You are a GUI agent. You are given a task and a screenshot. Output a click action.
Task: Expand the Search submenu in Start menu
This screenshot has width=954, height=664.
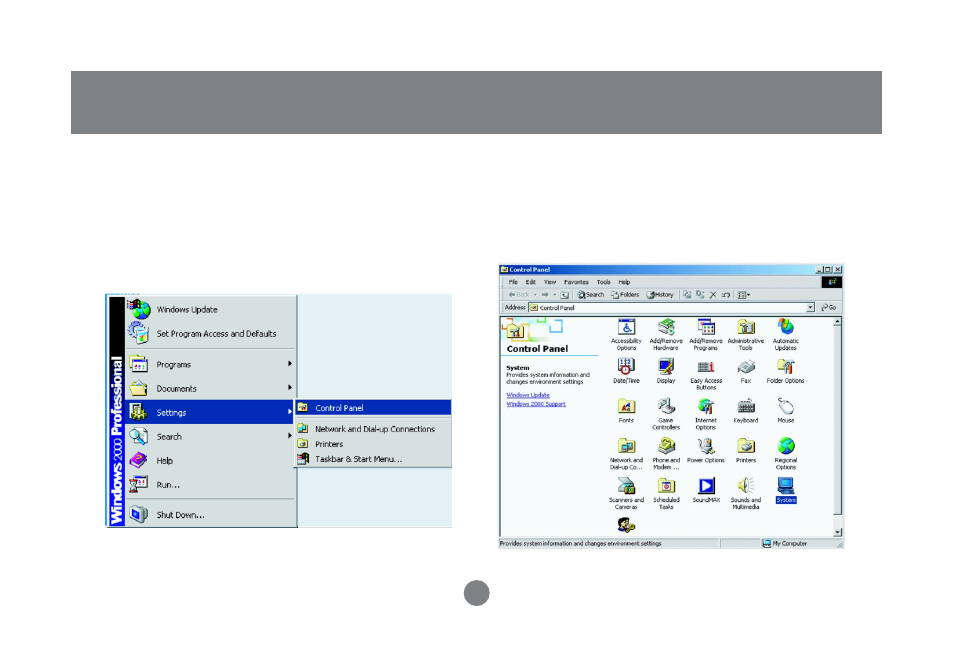(x=211, y=436)
